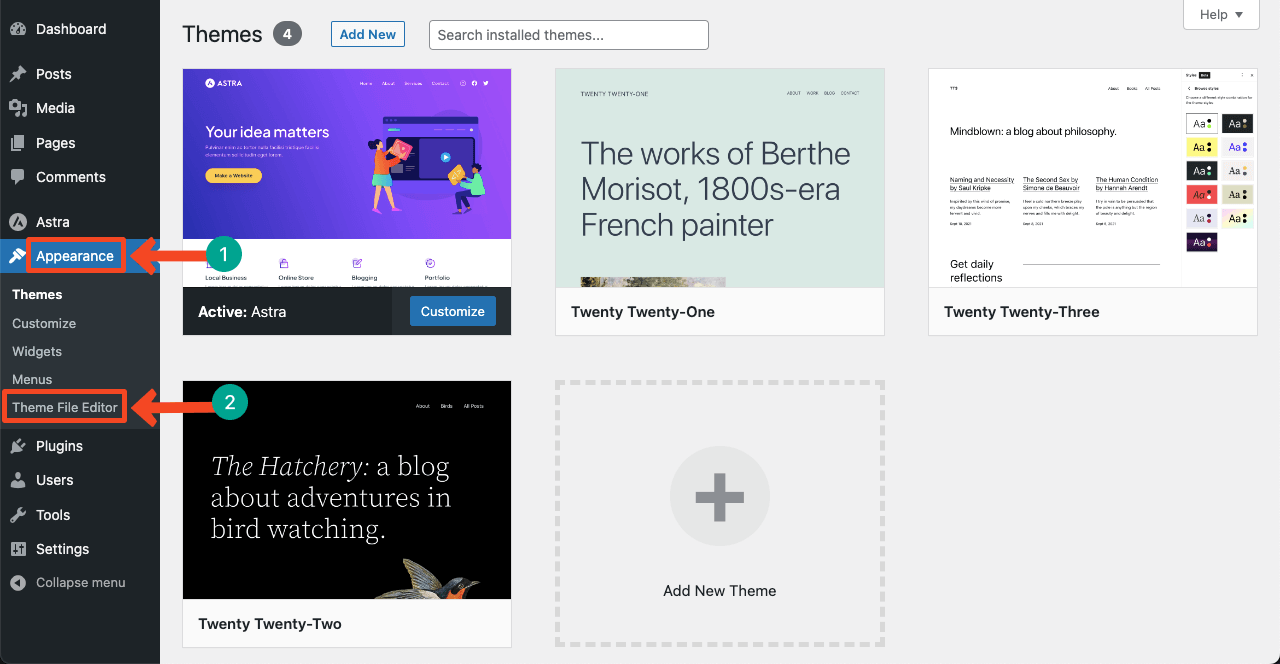Click the plus icon for new theme
The height and width of the screenshot is (664, 1280).
(x=720, y=496)
